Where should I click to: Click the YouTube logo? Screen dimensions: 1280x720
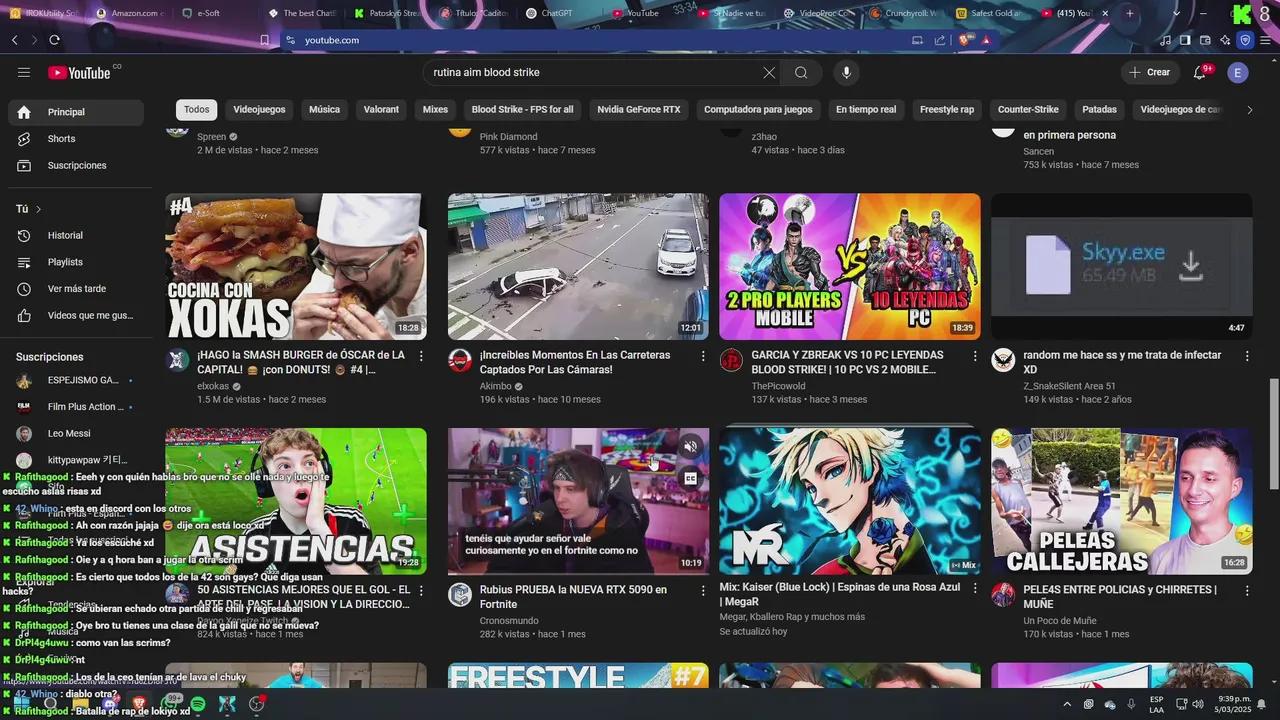click(79, 72)
